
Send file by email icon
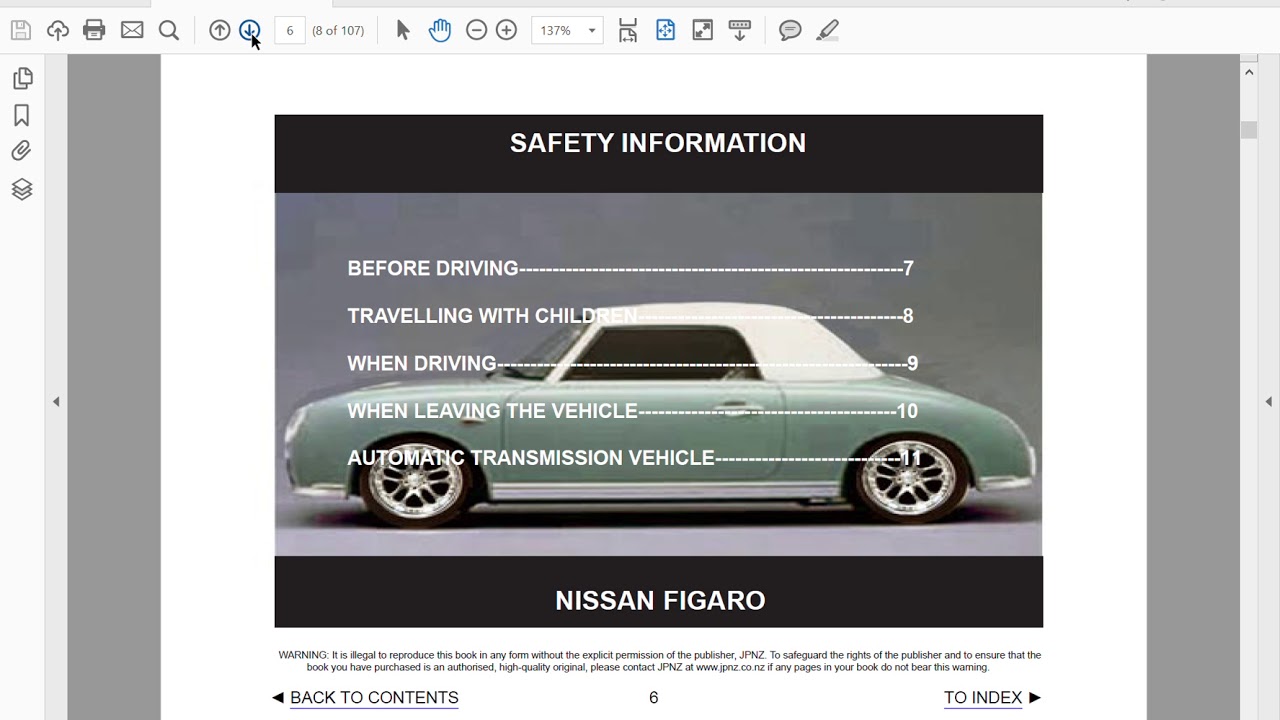[x=132, y=30]
